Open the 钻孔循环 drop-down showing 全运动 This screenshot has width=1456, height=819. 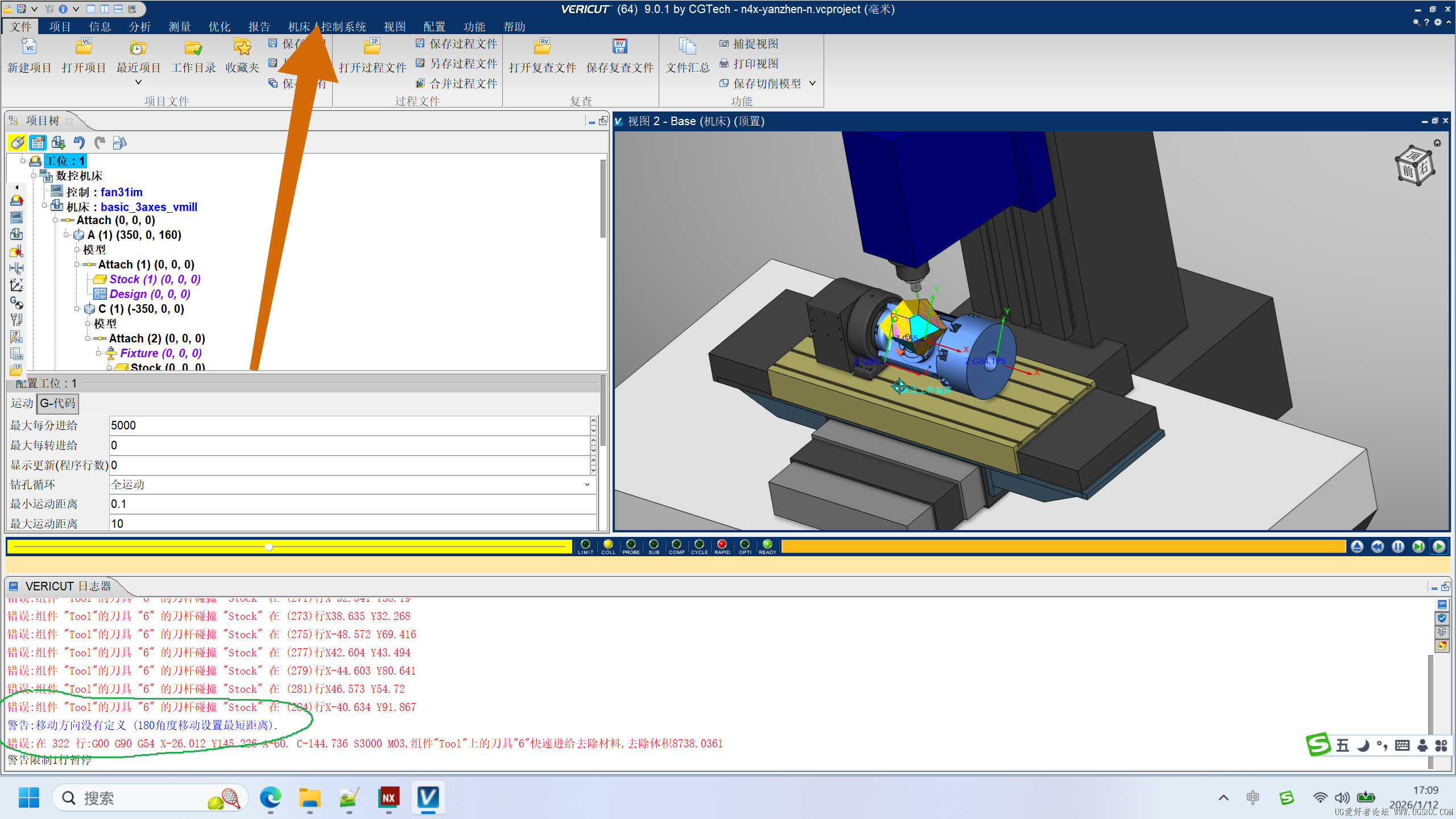(587, 485)
